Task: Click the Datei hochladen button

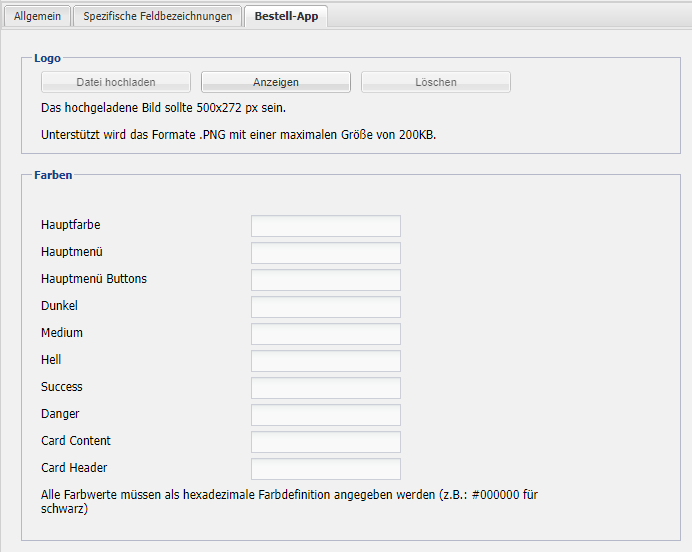Action: coord(116,82)
